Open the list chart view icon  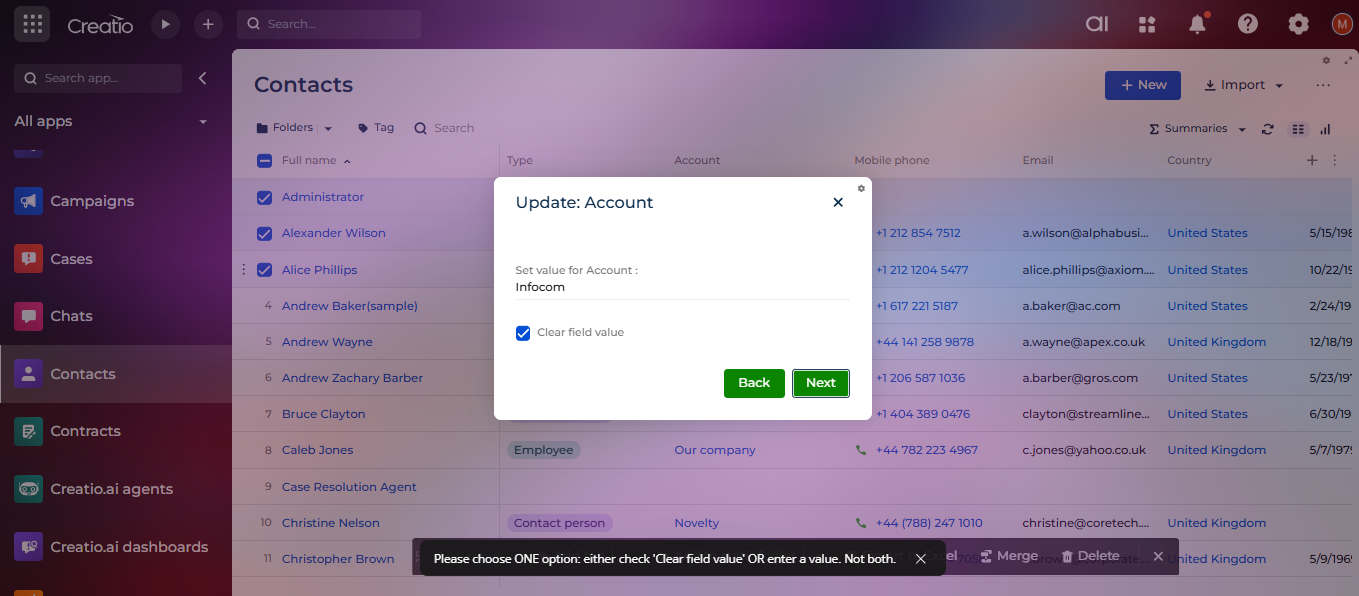click(x=1325, y=129)
